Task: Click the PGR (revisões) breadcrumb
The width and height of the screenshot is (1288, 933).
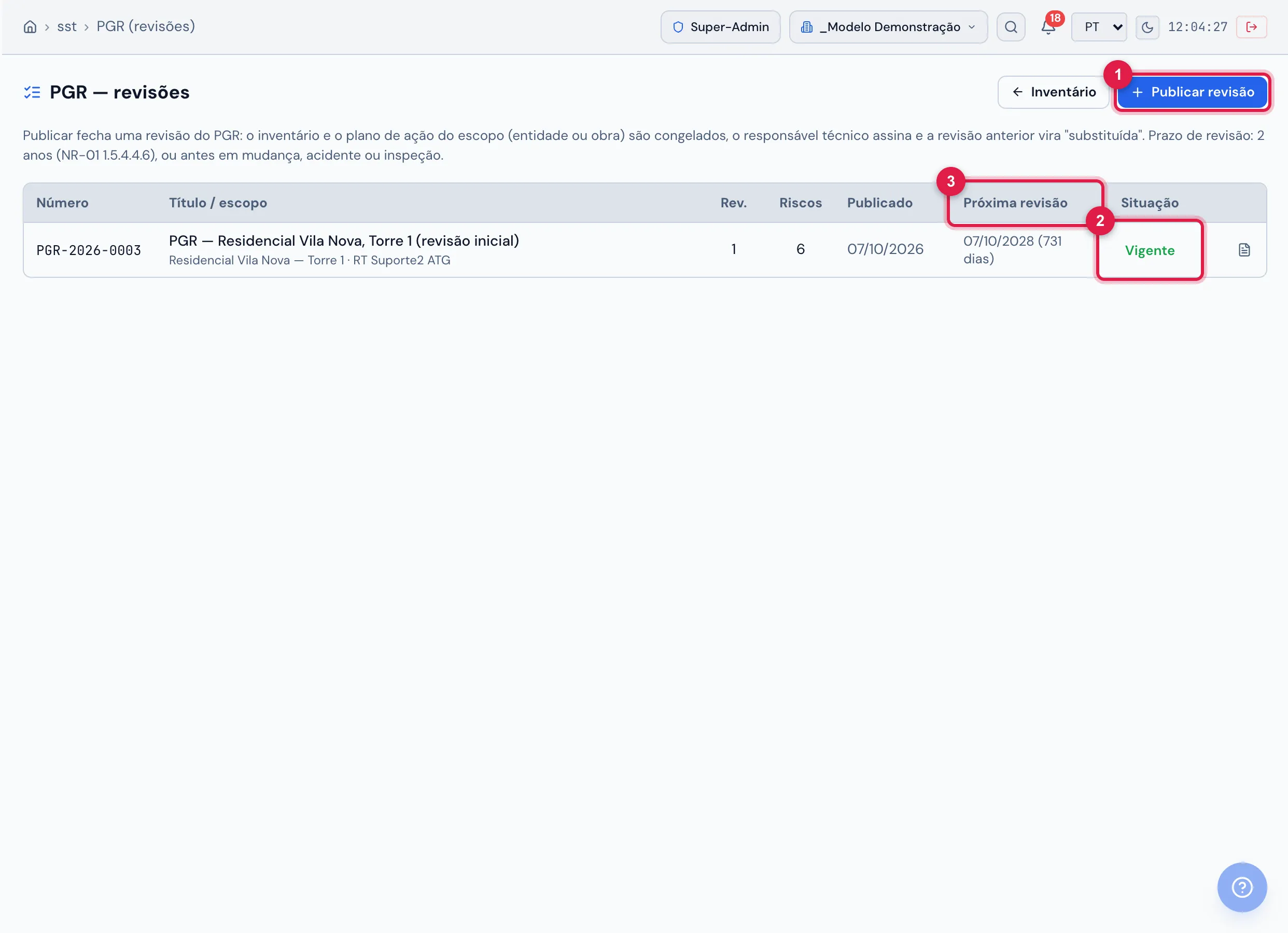Action: click(x=145, y=26)
